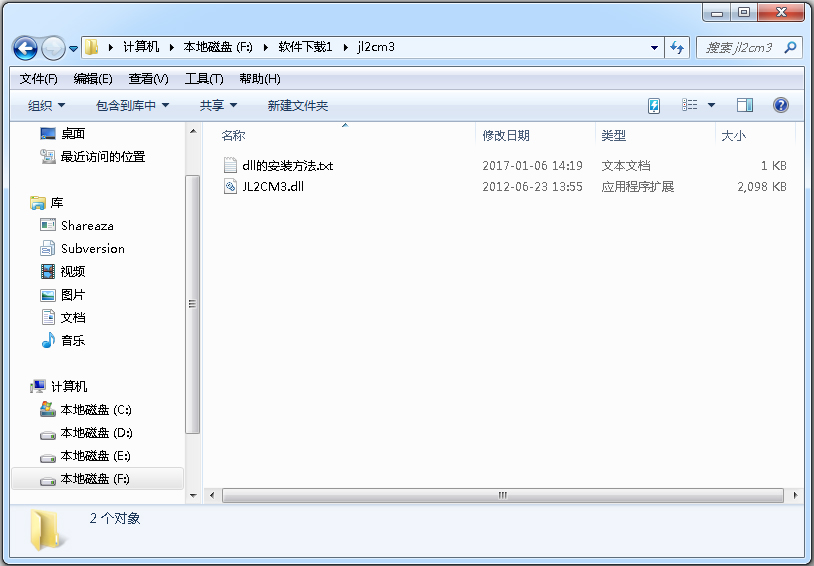This screenshot has height=566, width=814.
Task: Open the Shareaza library icon
Action: [48, 225]
